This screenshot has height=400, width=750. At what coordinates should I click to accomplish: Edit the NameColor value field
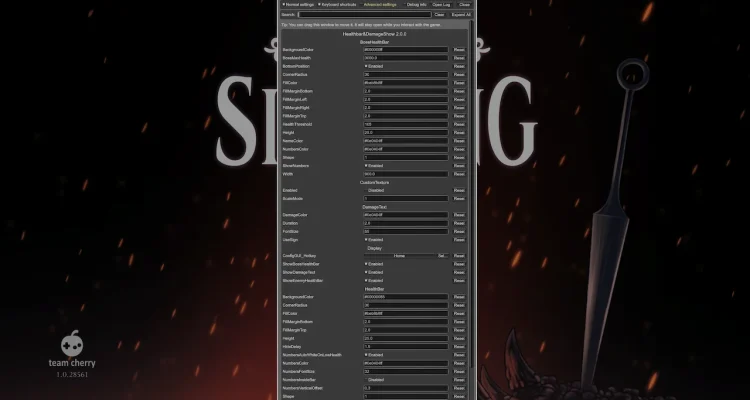point(406,141)
